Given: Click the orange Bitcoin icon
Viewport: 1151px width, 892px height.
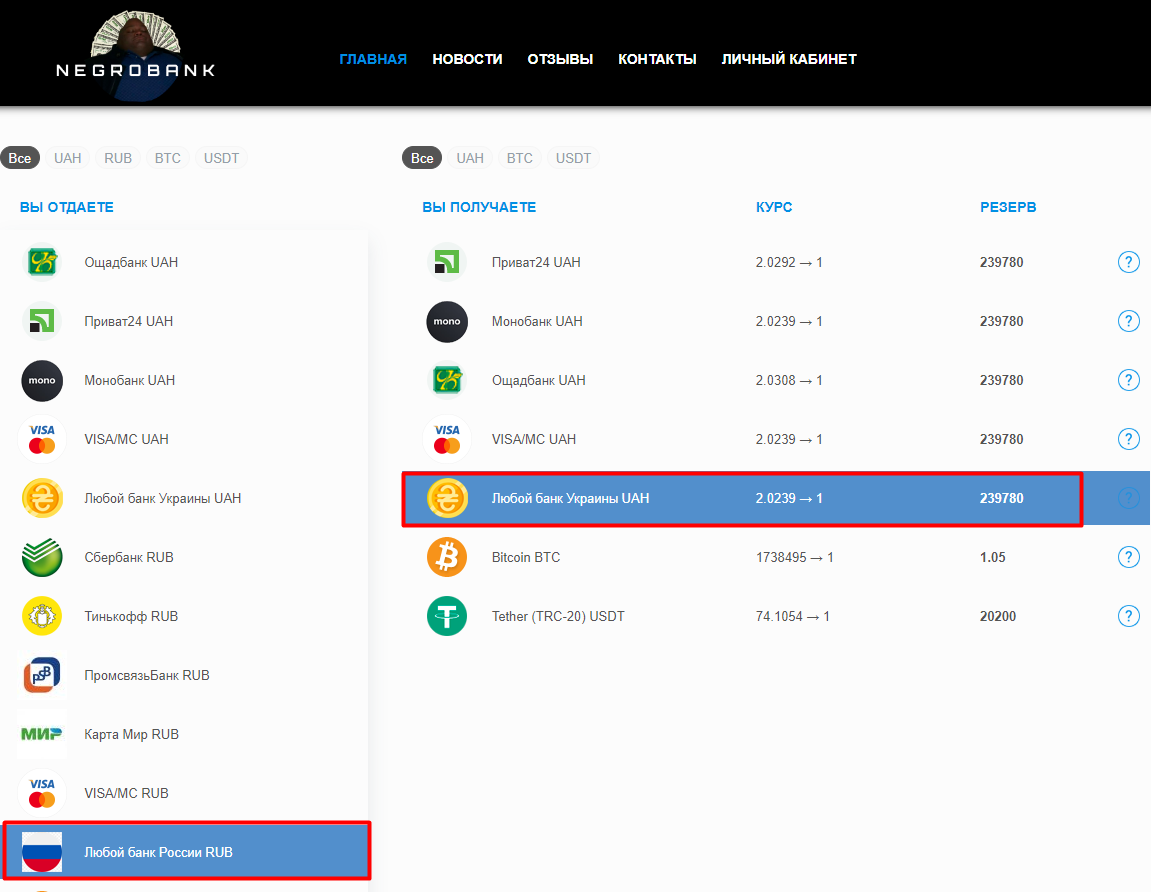Looking at the screenshot, I should click(447, 557).
